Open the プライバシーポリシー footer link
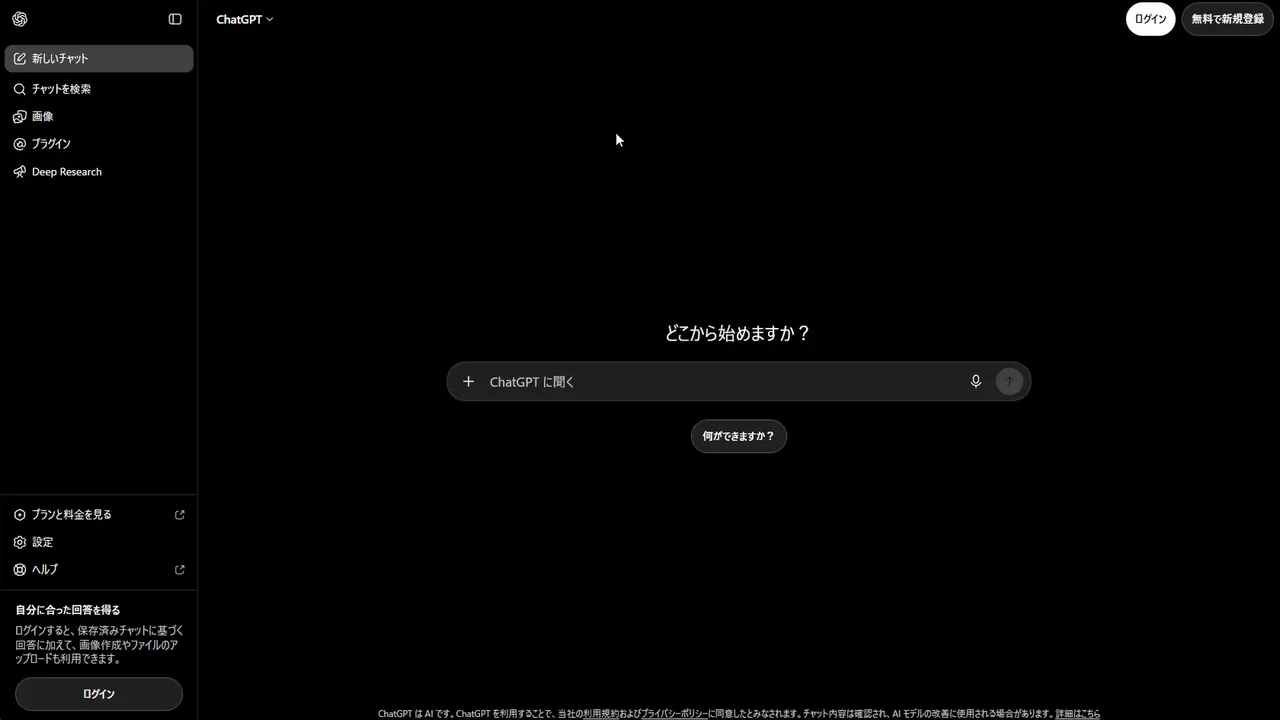The height and width of the screenshot is (720, 1280). point(674,714)
